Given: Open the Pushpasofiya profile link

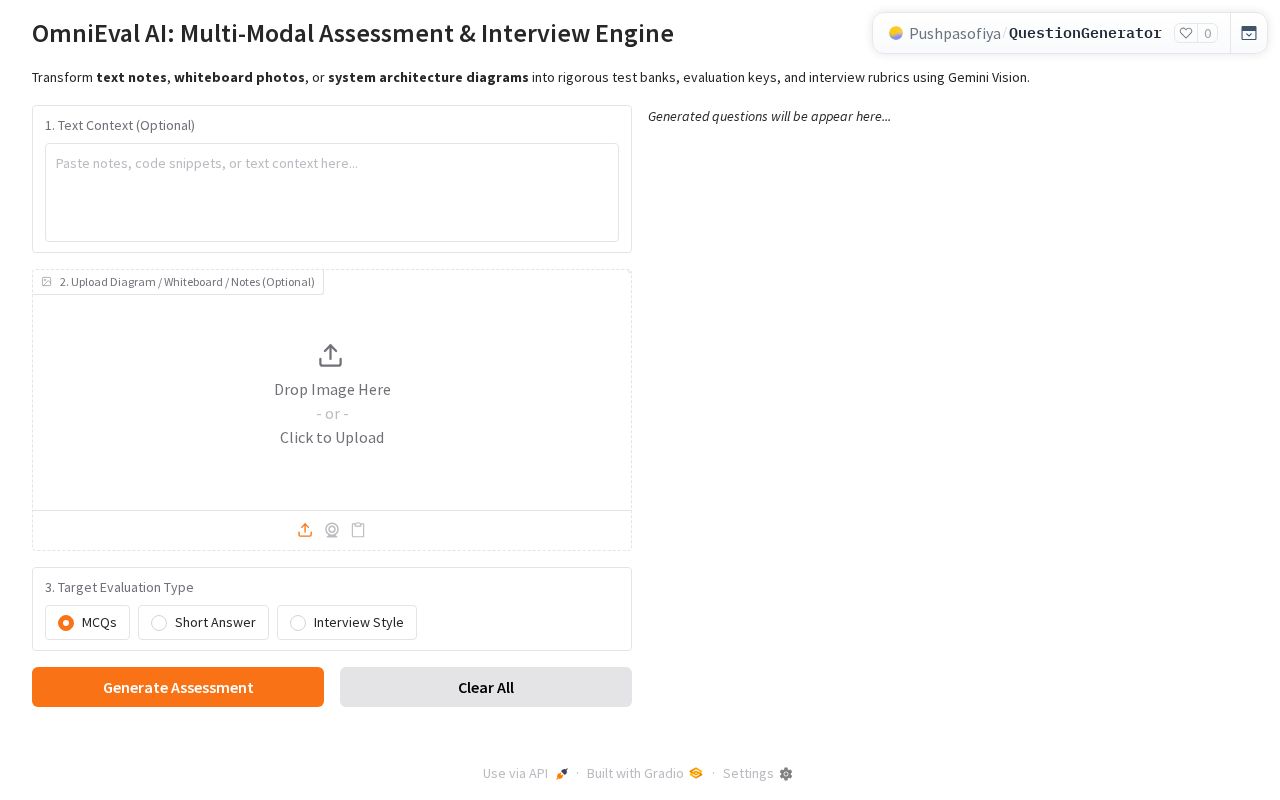Looking at the screenshot, I should tap(955, 33).
